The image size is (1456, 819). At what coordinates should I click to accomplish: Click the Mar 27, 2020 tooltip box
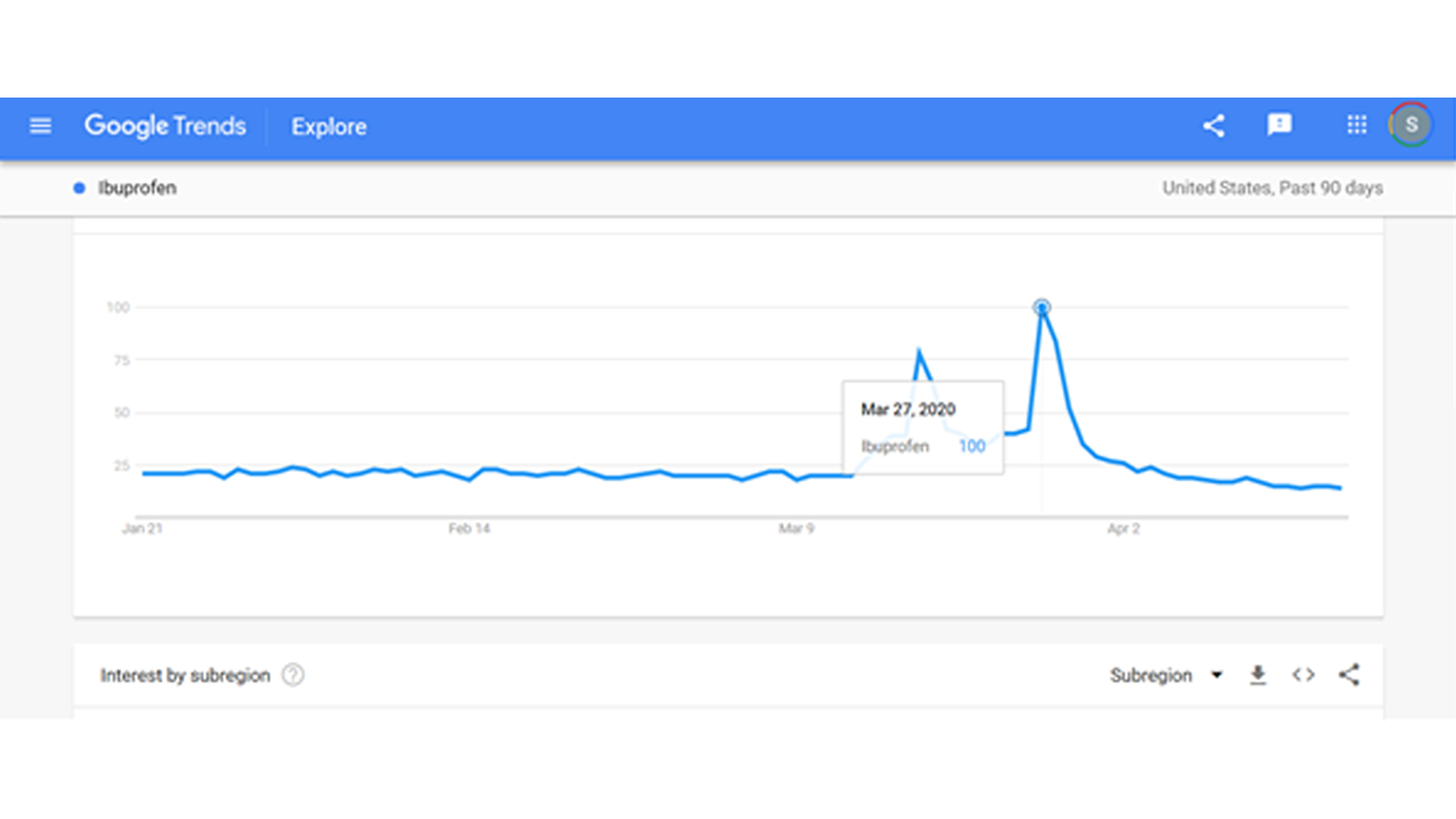pyautogui.click(x=923, y=427)
